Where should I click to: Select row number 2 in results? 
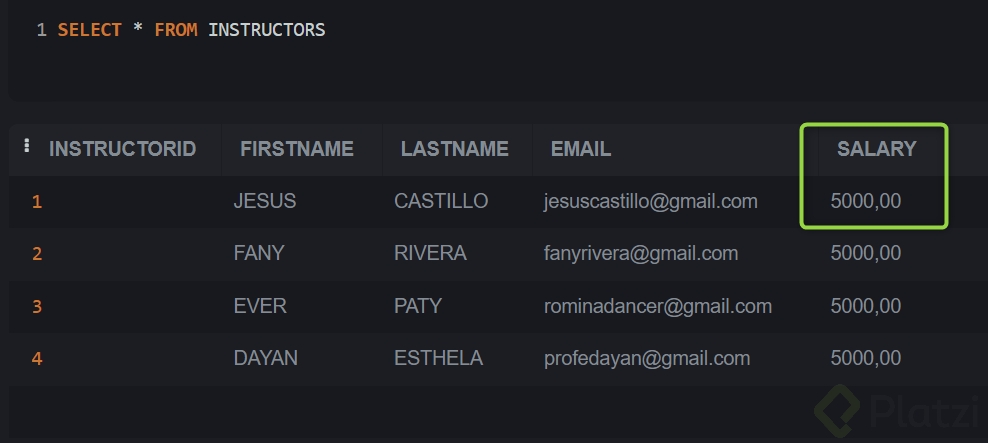point(37,254)
